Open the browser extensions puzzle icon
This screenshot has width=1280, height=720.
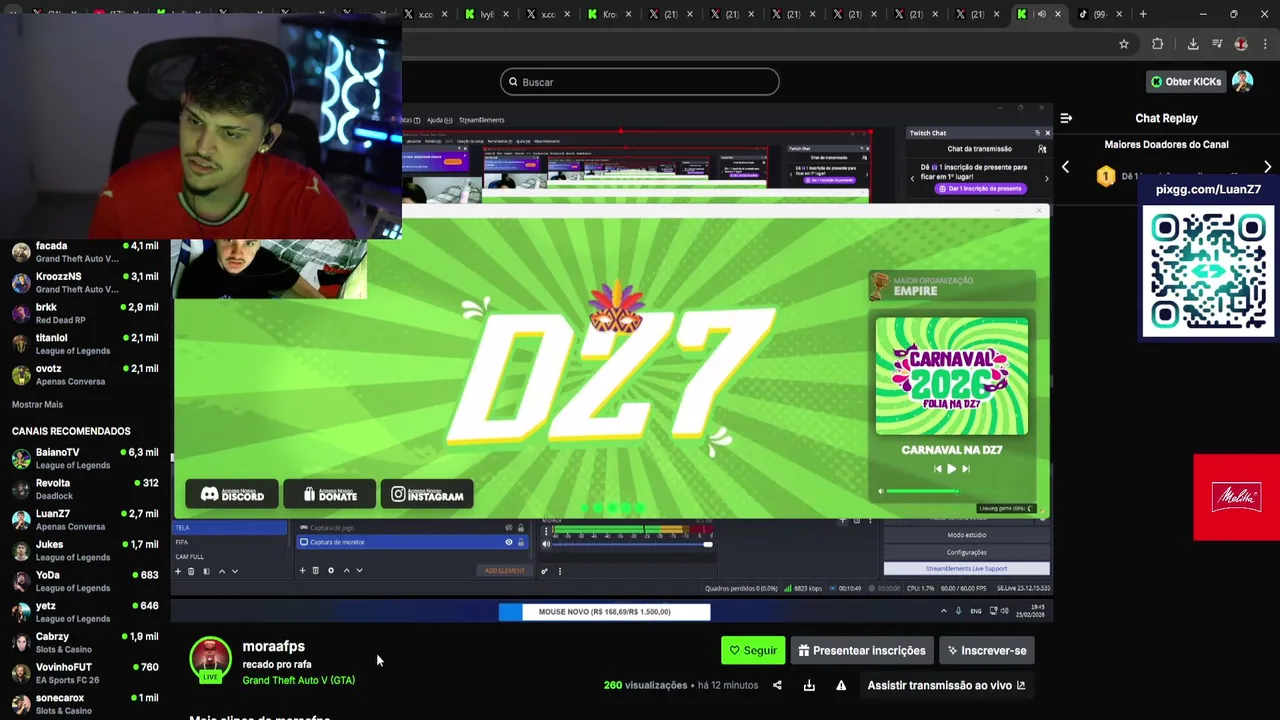tap(1158, 44)
